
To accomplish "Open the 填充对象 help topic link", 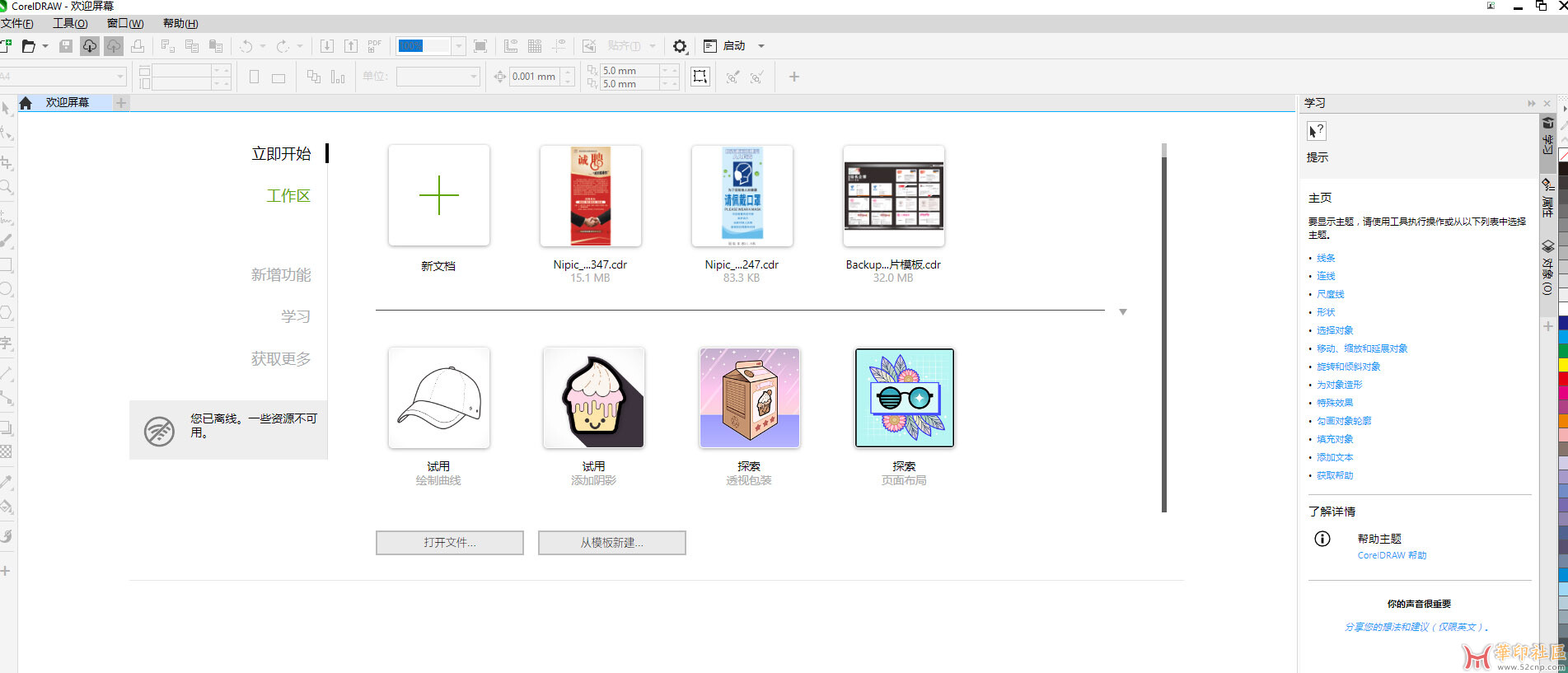I will pyautogui.click(x=1335, y=439).
